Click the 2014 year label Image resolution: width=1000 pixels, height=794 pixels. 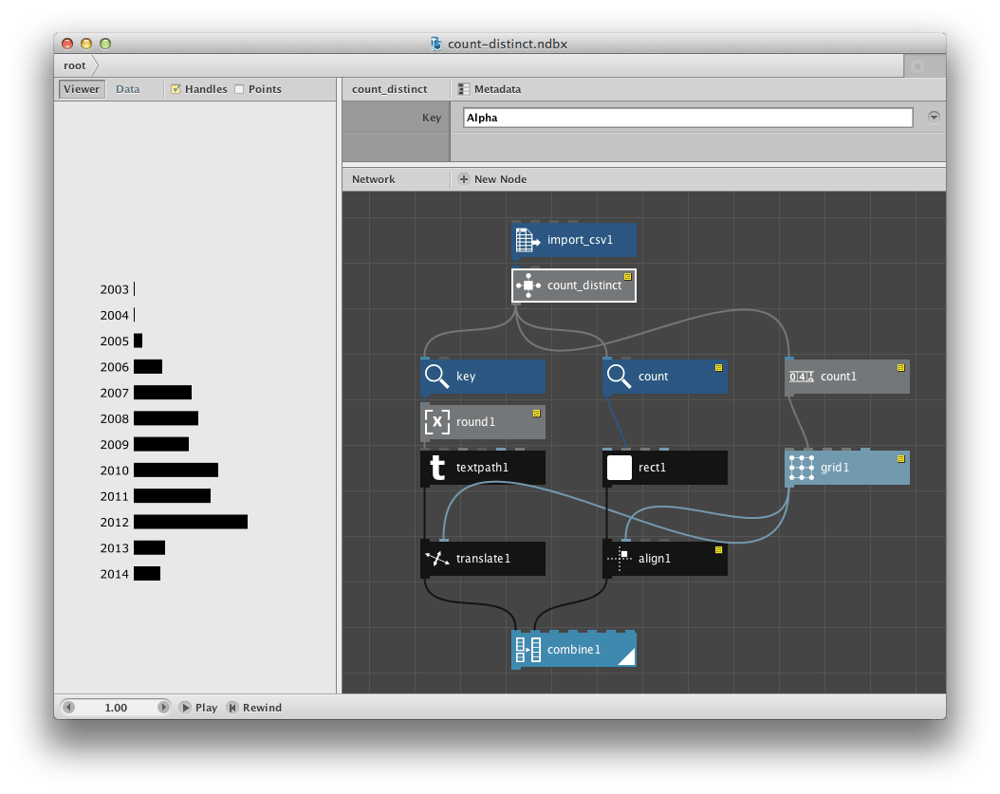click(114, 574)
